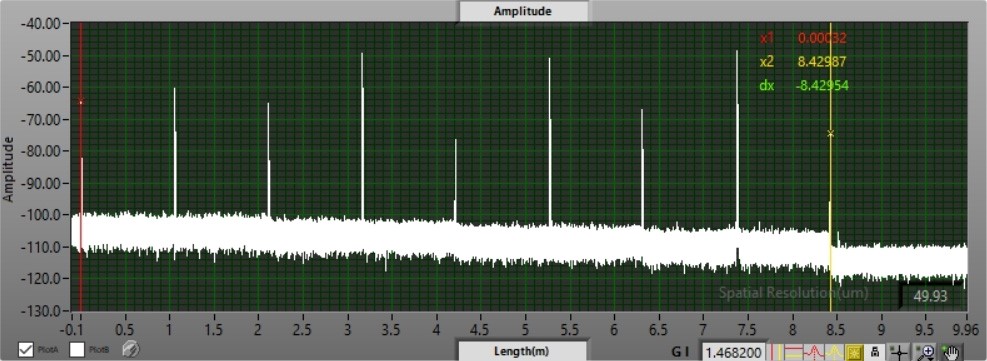This screenshot has height=361, width=987.
Task: Toggle the cursor lock icon
Action: coord(875,351)
